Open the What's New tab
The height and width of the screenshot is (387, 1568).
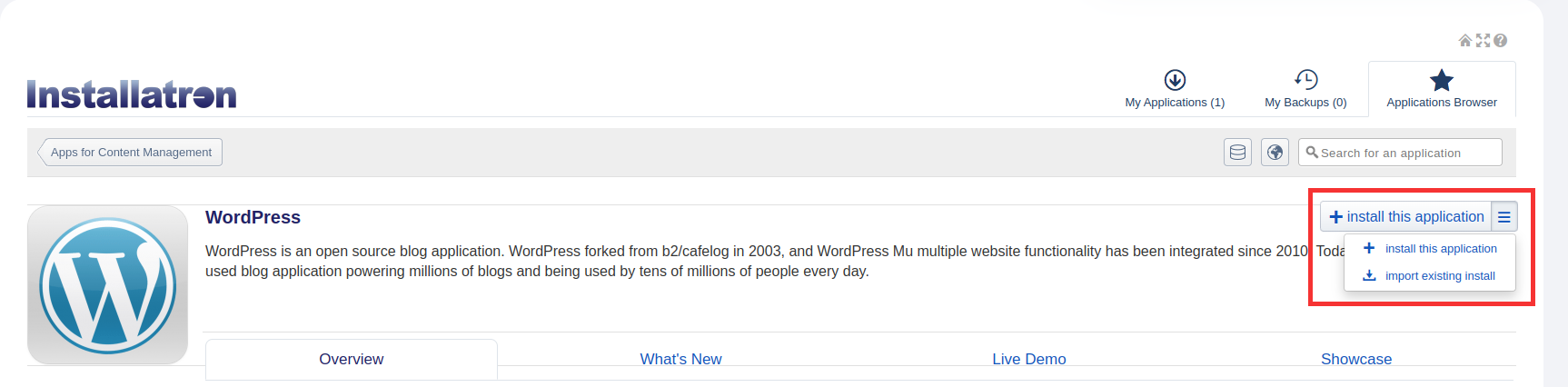680,360
